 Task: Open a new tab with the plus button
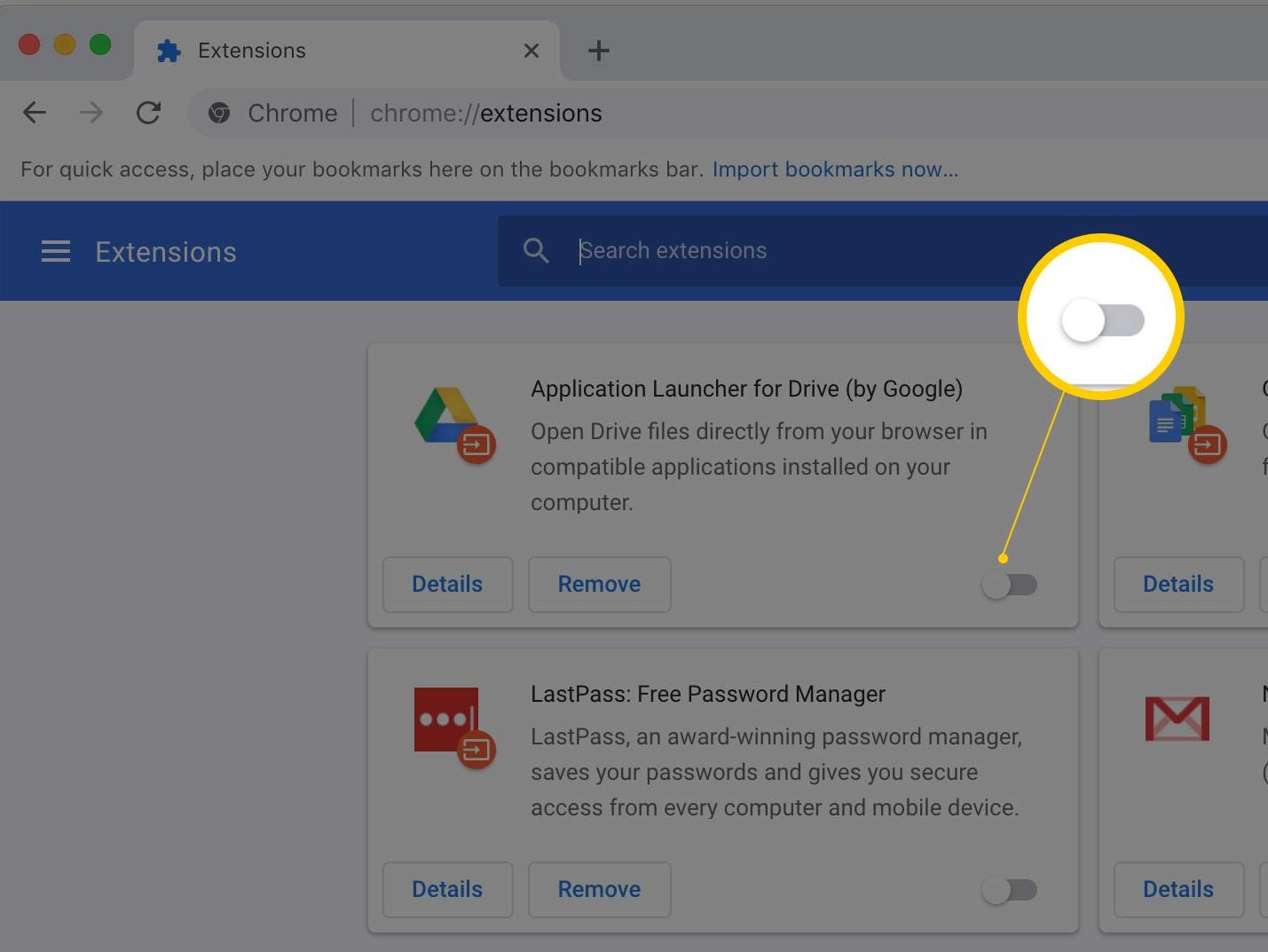[x=598, y=51]
